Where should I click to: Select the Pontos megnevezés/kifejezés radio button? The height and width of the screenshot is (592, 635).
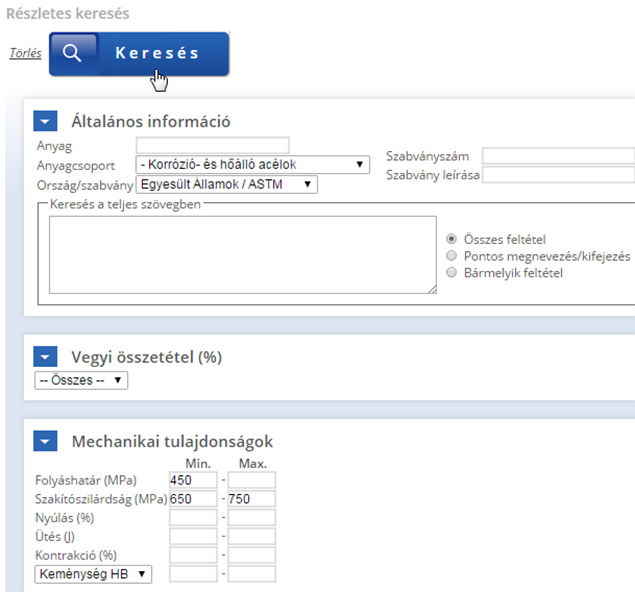pyautogui.click(x=451, y=256)
